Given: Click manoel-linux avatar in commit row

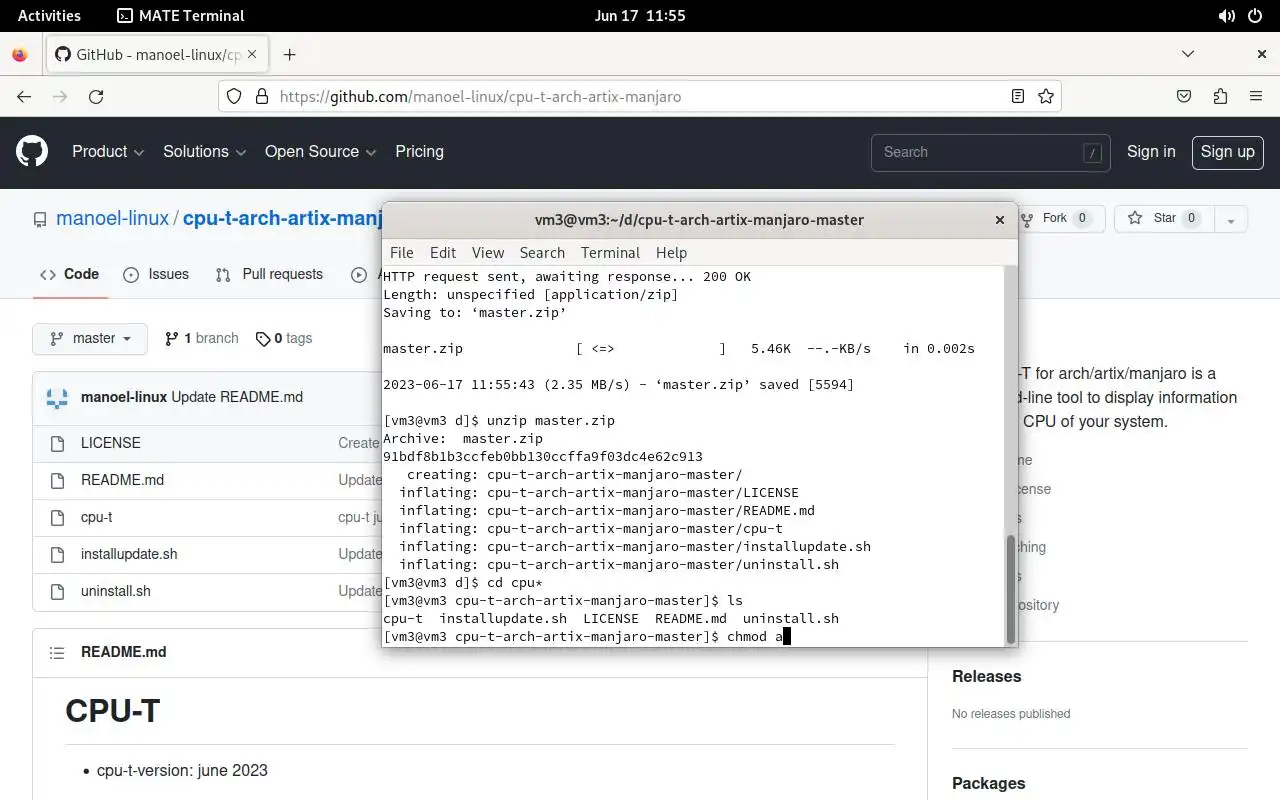Looking at the screenshot, I should [x=57, y=397].
